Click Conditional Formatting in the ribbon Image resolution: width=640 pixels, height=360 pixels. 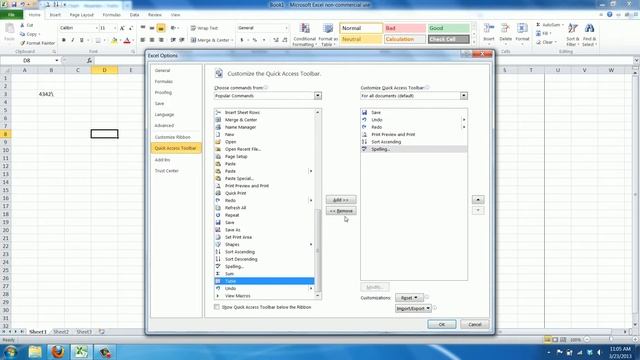(x=304, y=35)
